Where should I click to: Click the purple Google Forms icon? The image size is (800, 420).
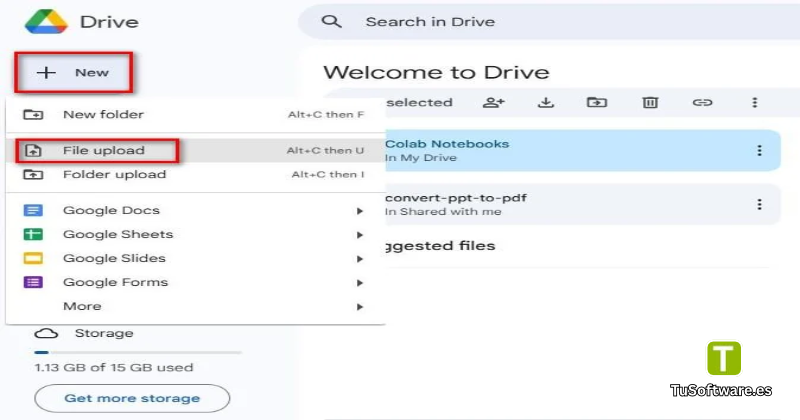(33, 282)
